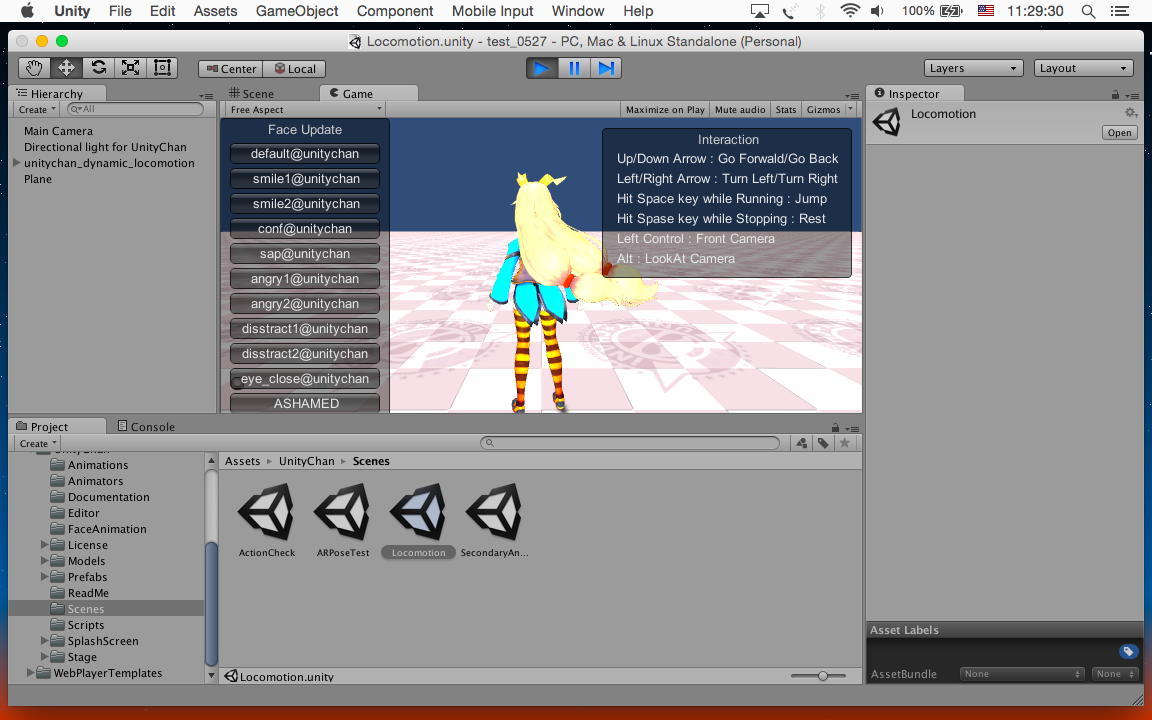Click the Project search field
The height and width of the screenshot is (720, 1152).
click(x=630, y=443)
